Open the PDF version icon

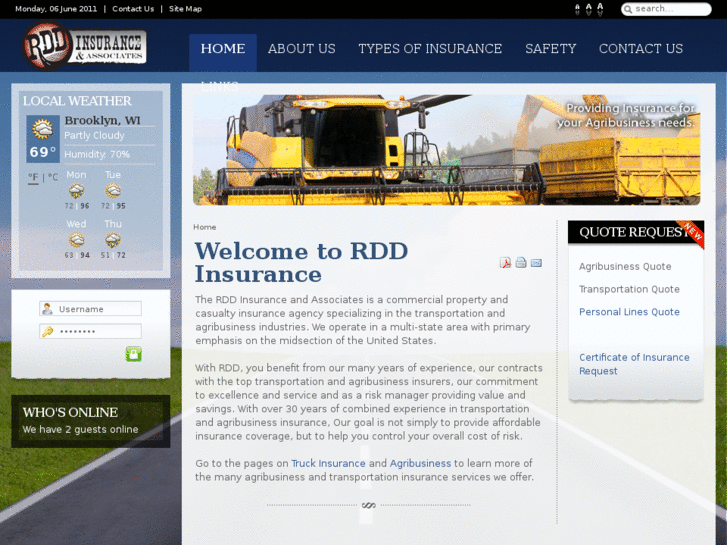point(505,263)
